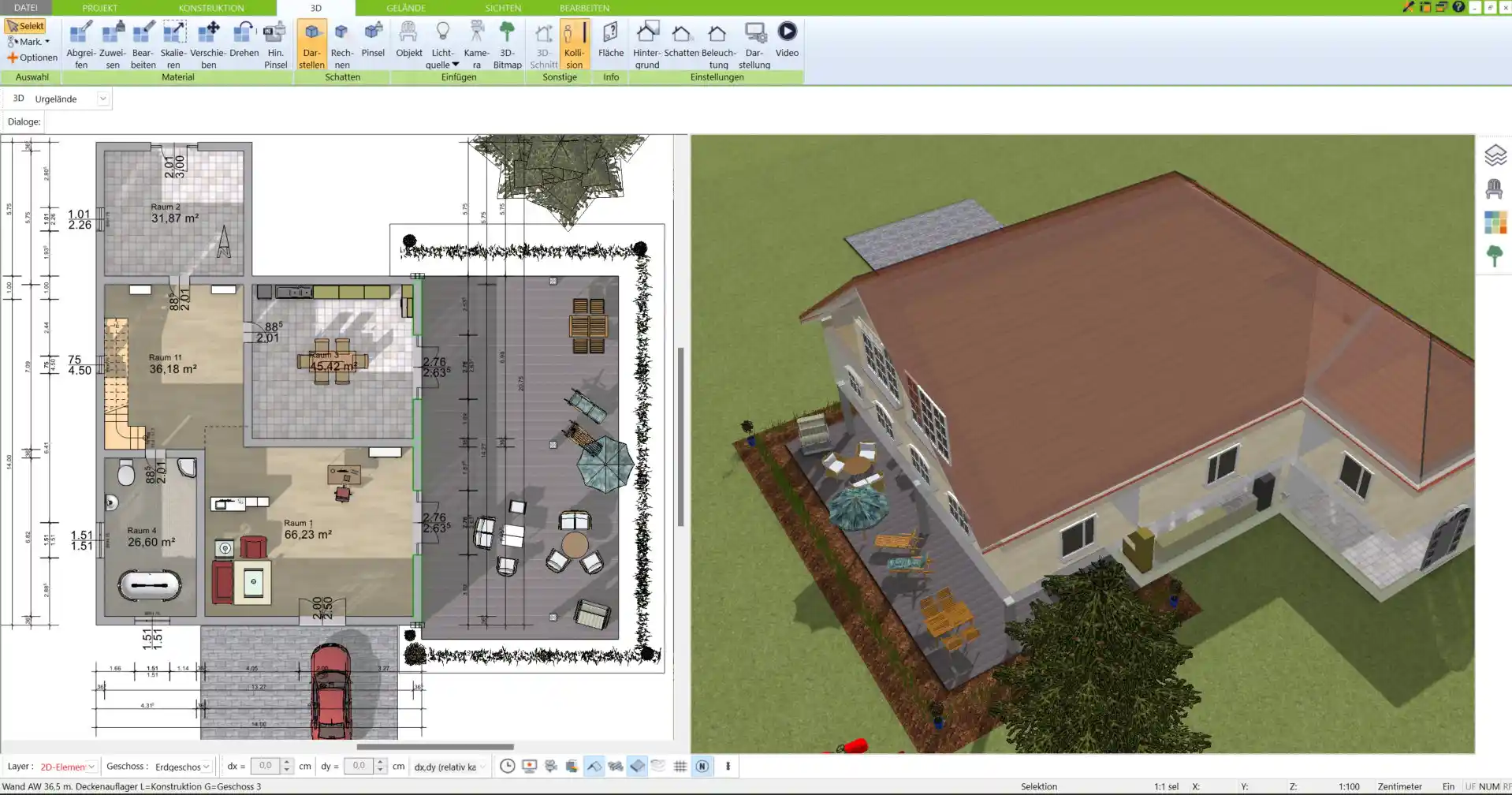Insert a Kamera

[476, 45]
